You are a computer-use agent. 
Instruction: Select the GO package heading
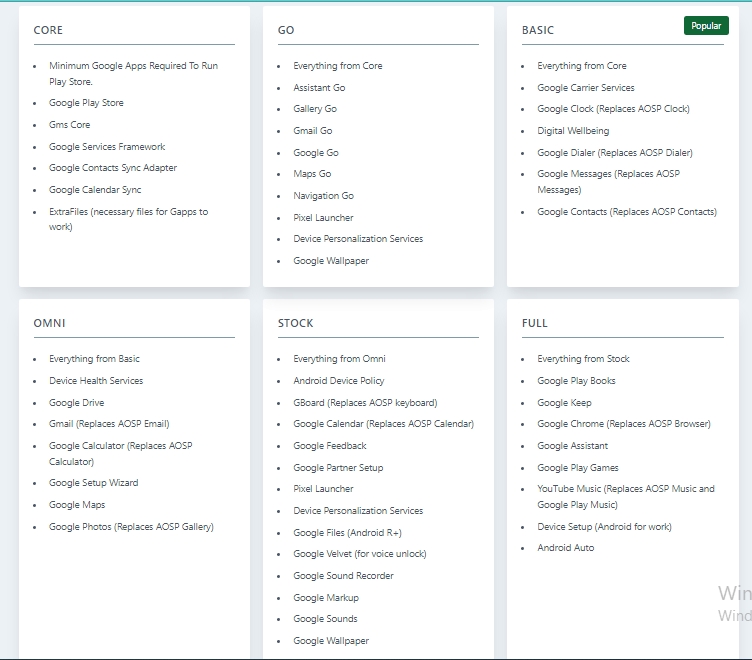pyautogui.click(x=286, y=30)
